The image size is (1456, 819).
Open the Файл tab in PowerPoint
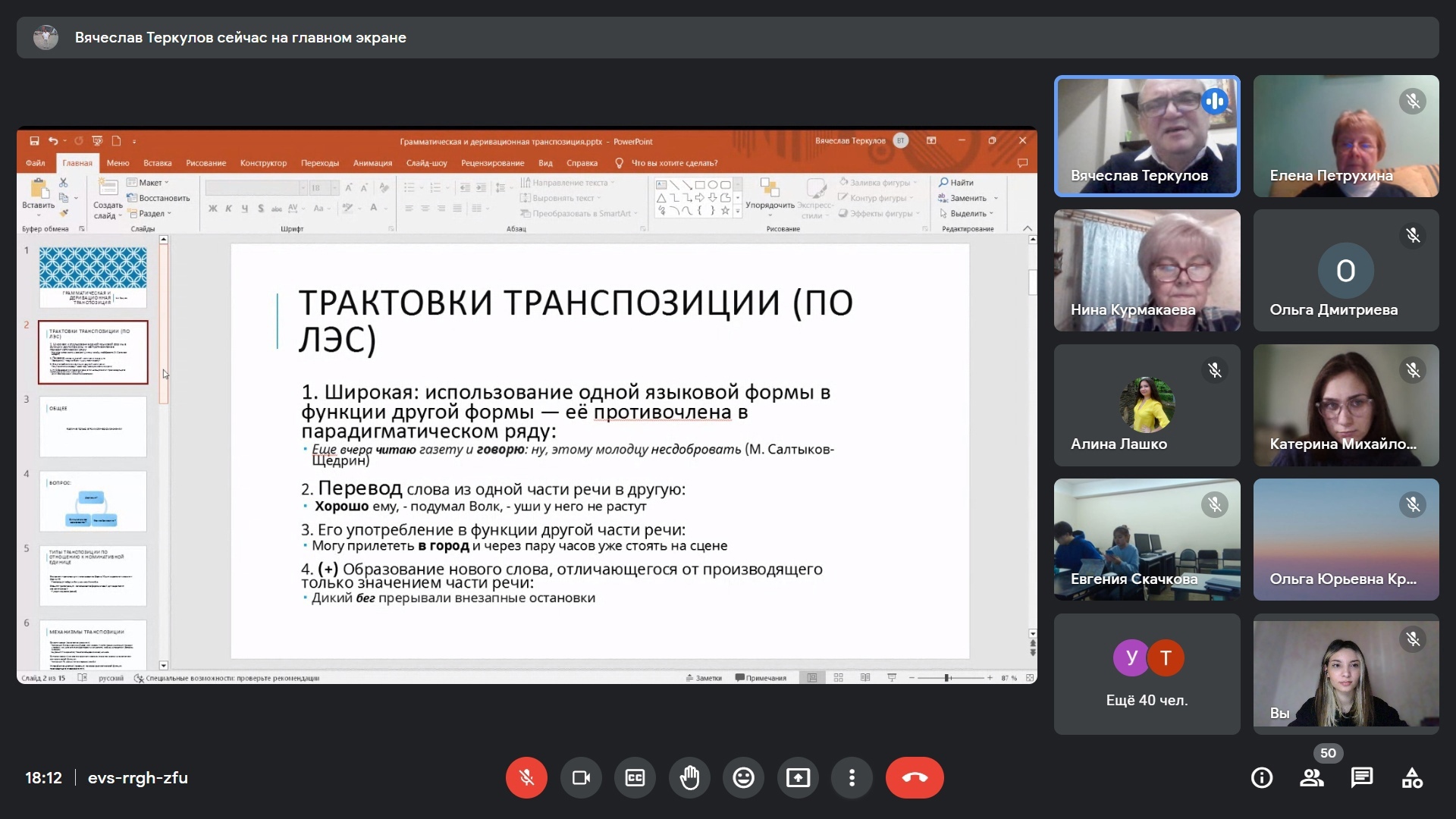tap(35, 163)
